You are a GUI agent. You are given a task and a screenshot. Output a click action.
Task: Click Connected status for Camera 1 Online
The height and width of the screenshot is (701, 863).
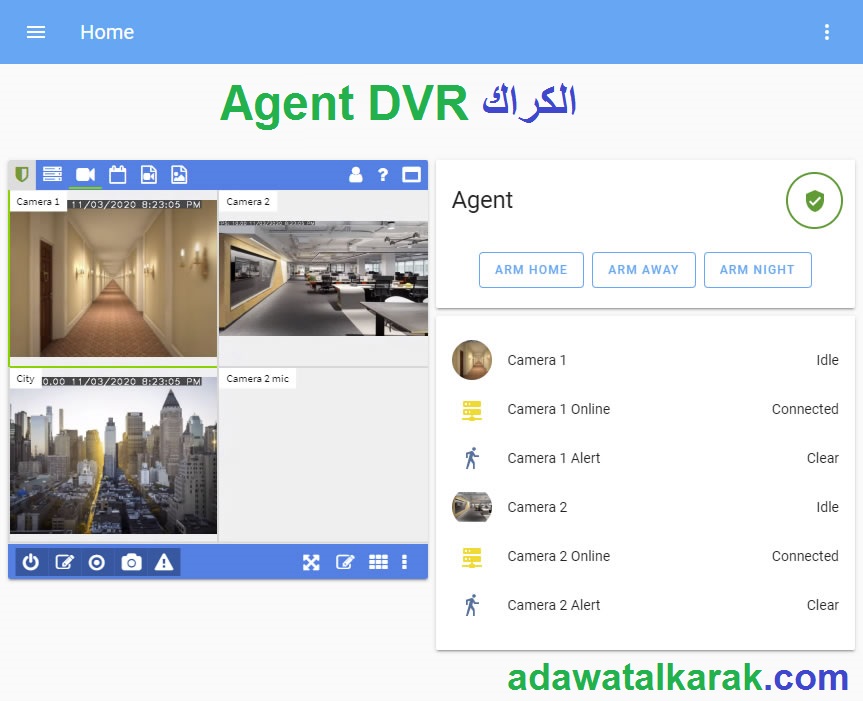point(805,409)
